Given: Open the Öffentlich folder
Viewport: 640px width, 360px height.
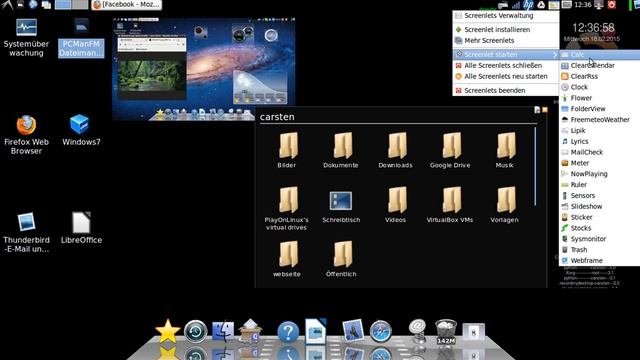Looking at the screenshot, I should (x=341, y=259).
